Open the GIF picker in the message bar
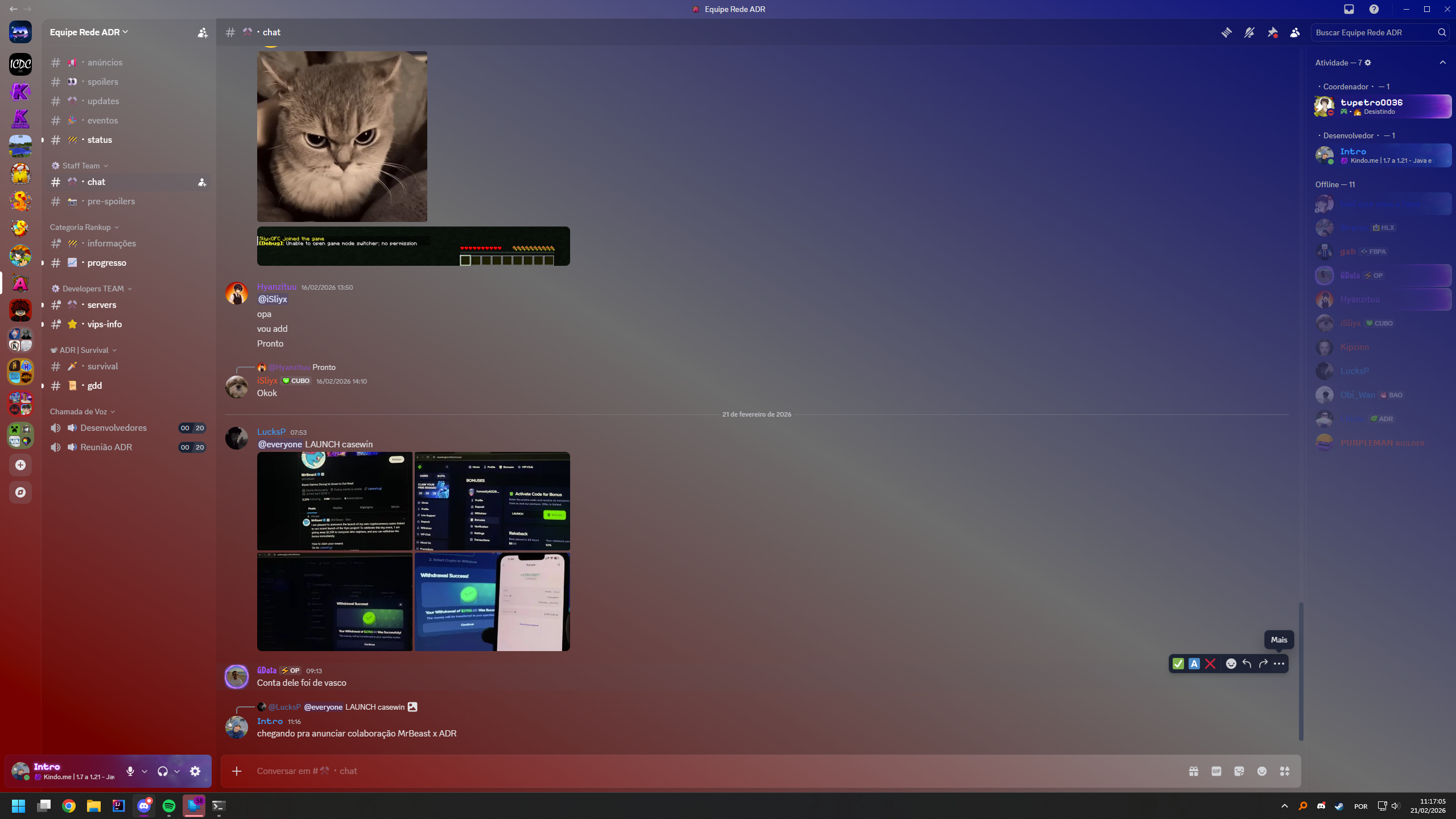Screen dimensions: 1456x819 click(1216, 771)
